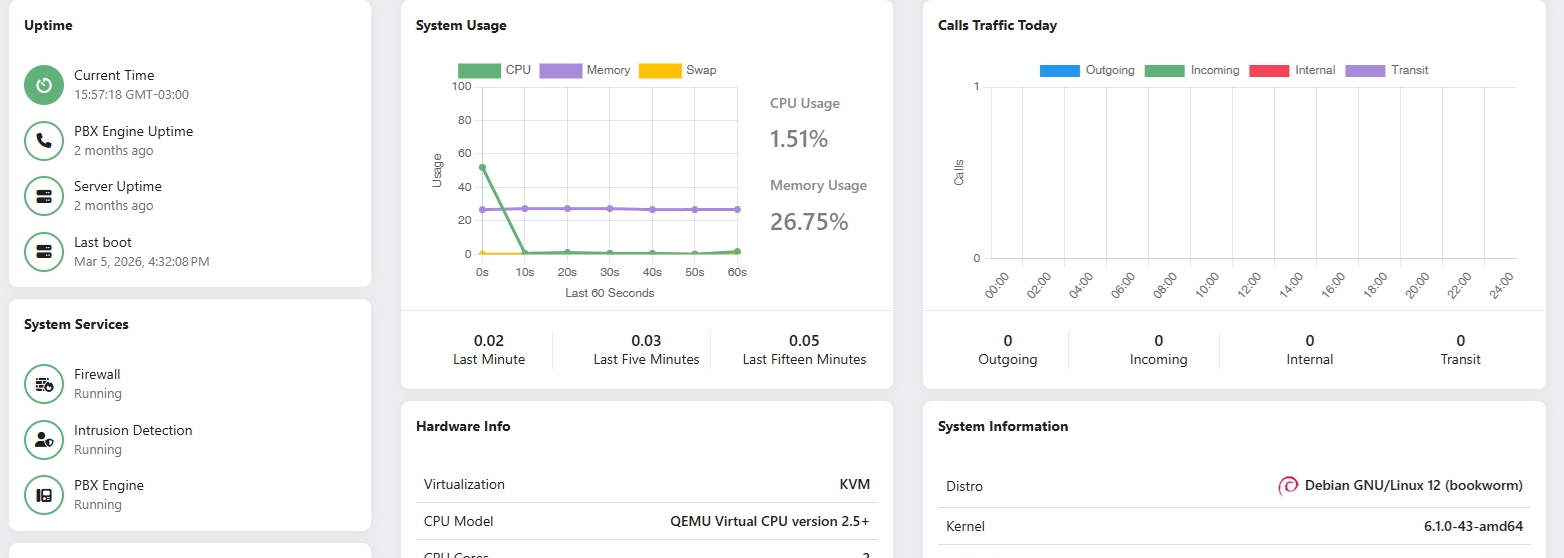
Task: Toggle the Memory legend swatch
Action: 560,70
